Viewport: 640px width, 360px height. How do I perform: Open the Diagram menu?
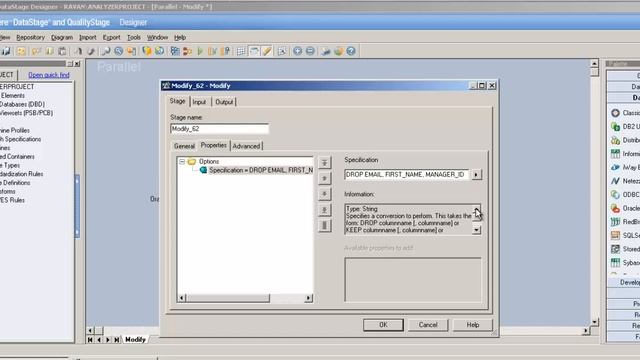pyautogui.click(x=62, y=38)
